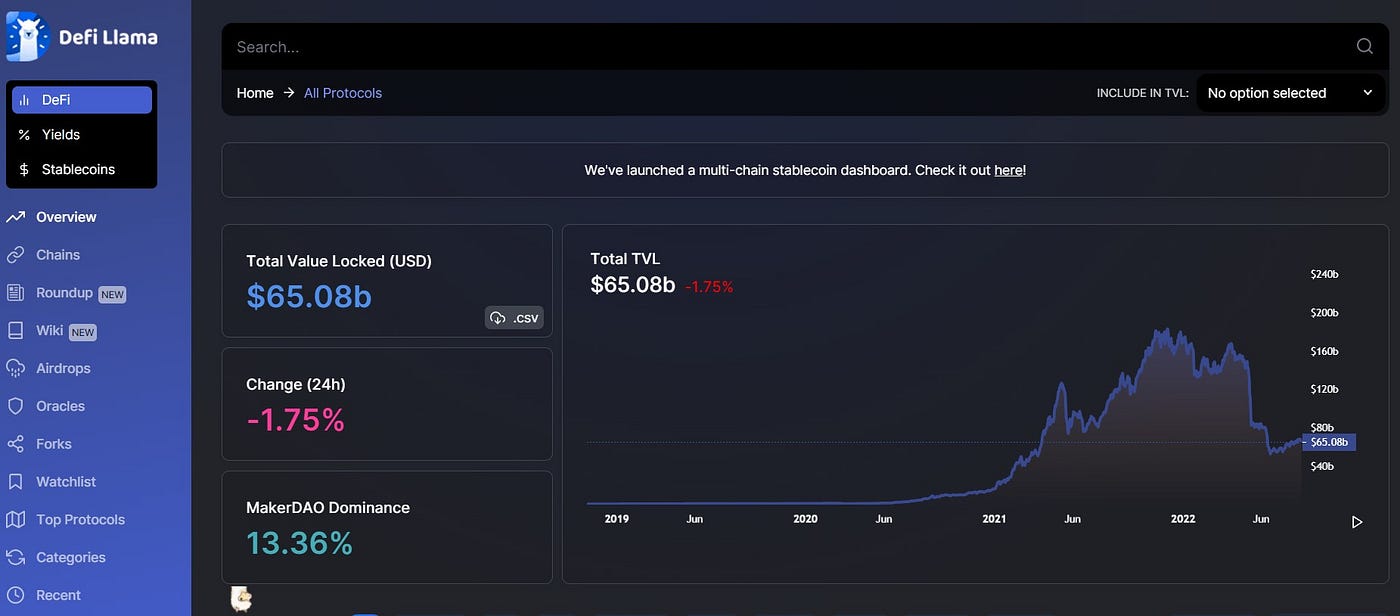Image resolution: width=1400 pixels, height=616 pixels.
Task: Switch to the Stablecoins tab
Action: [x=82, y=170]
